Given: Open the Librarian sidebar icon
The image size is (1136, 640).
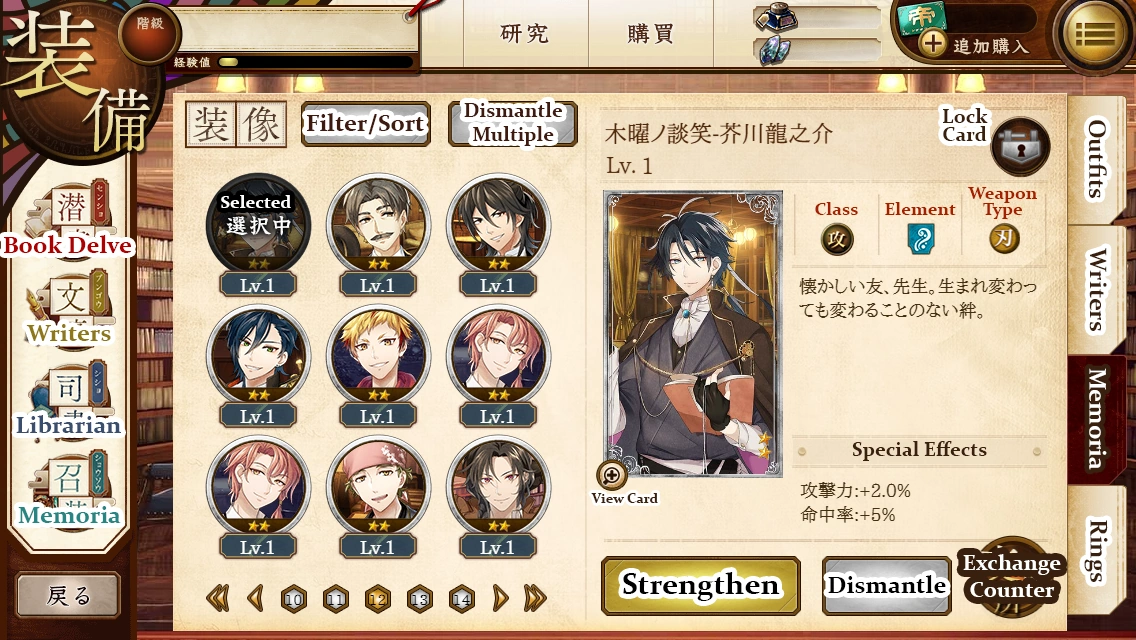Looking at the screenshot, I should [69, 399].
